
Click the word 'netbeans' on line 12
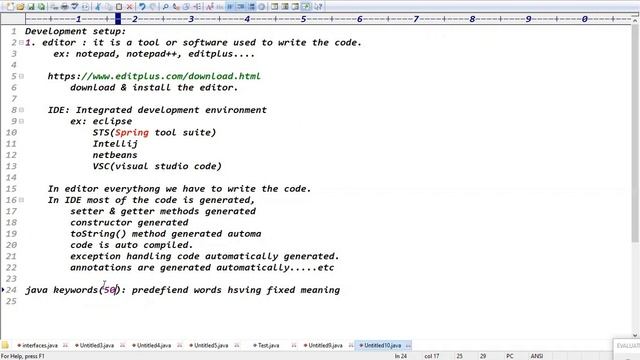pos(115,155)
